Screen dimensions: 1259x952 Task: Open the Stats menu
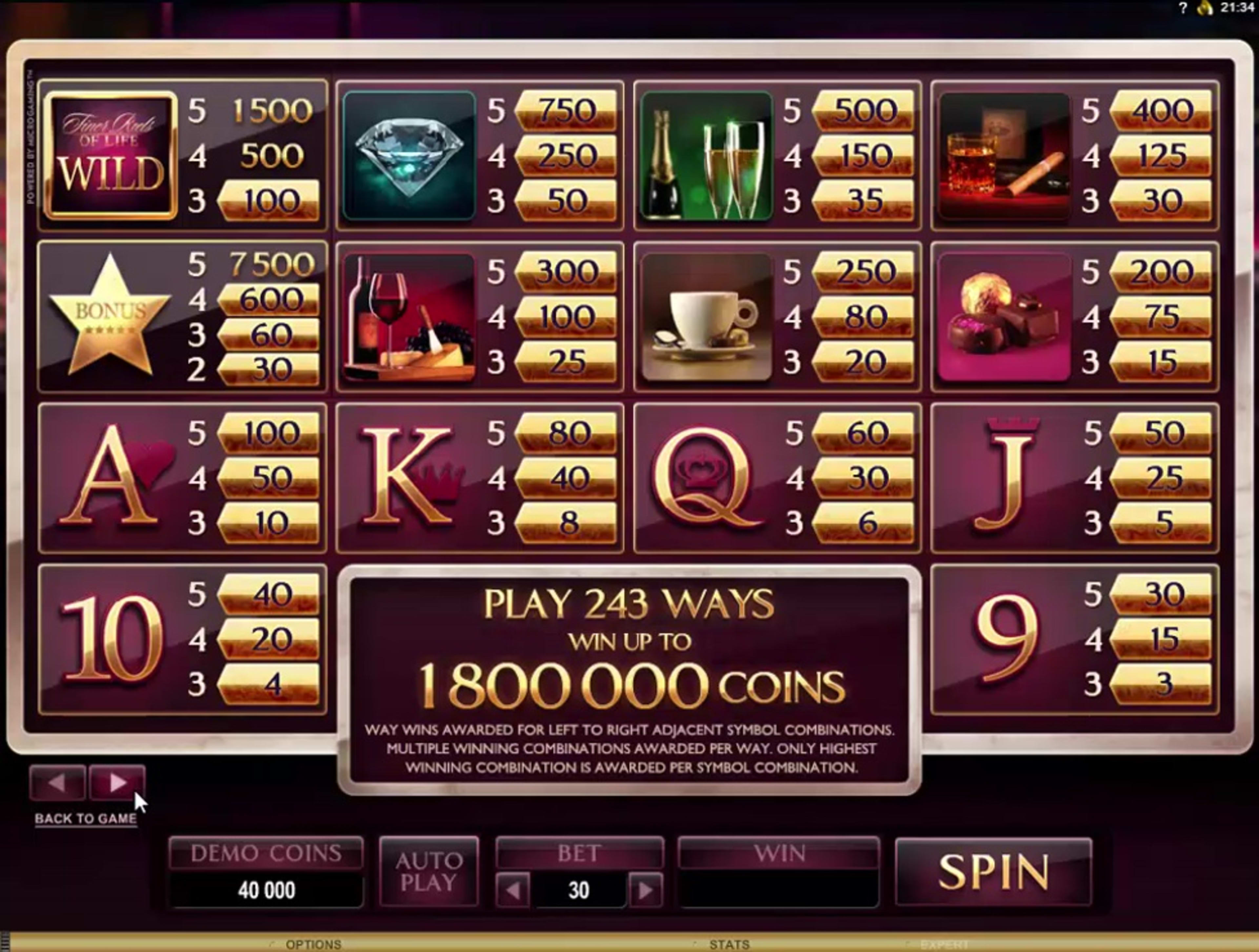coord(729,944)
